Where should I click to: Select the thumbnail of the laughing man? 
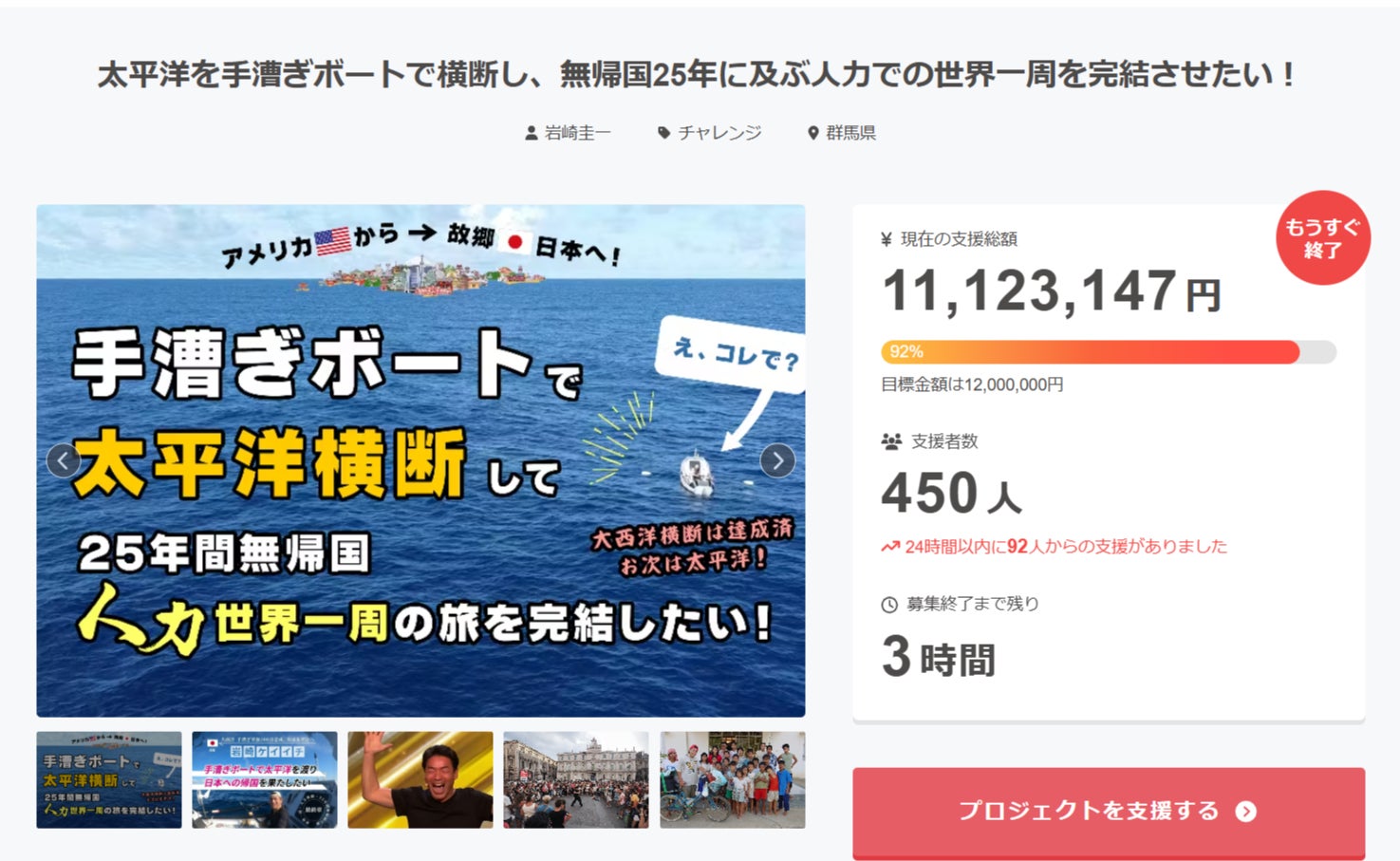tap(420, 780)
